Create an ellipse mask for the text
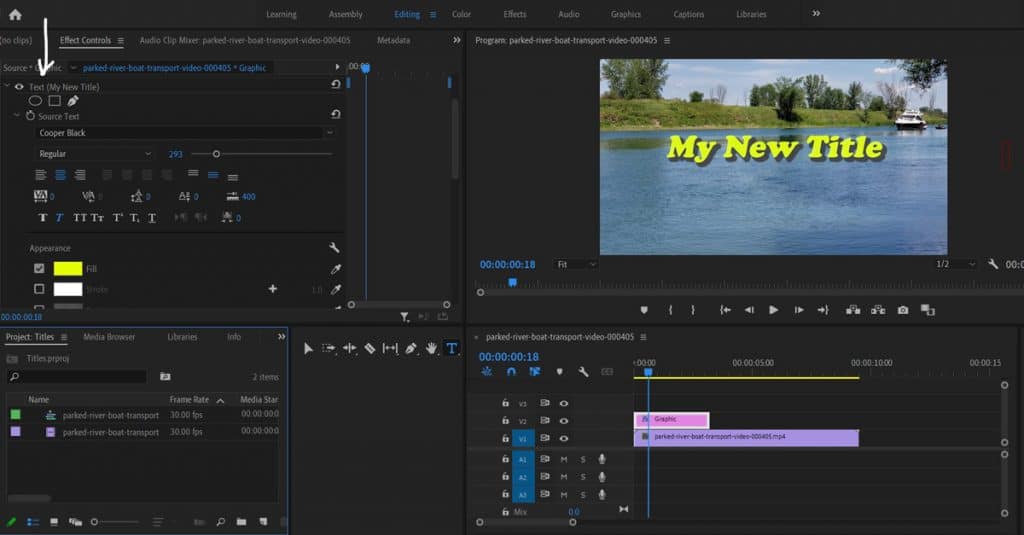The image size is (1024, 535). (35, 101)
